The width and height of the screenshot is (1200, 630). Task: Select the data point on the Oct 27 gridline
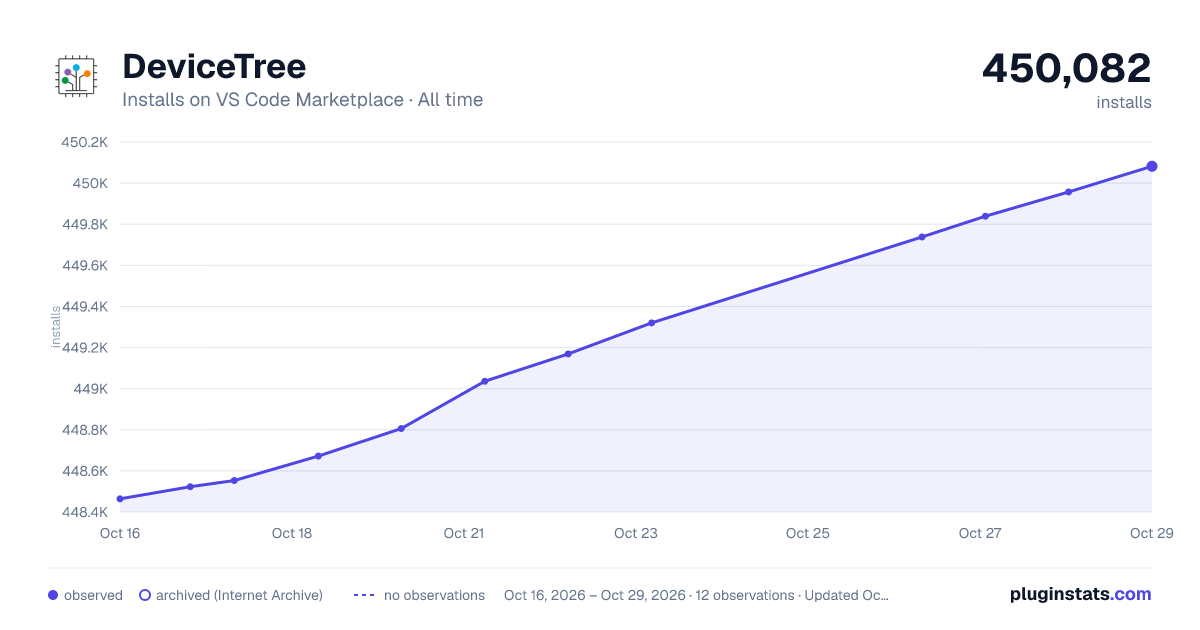[x=985, y=216]
